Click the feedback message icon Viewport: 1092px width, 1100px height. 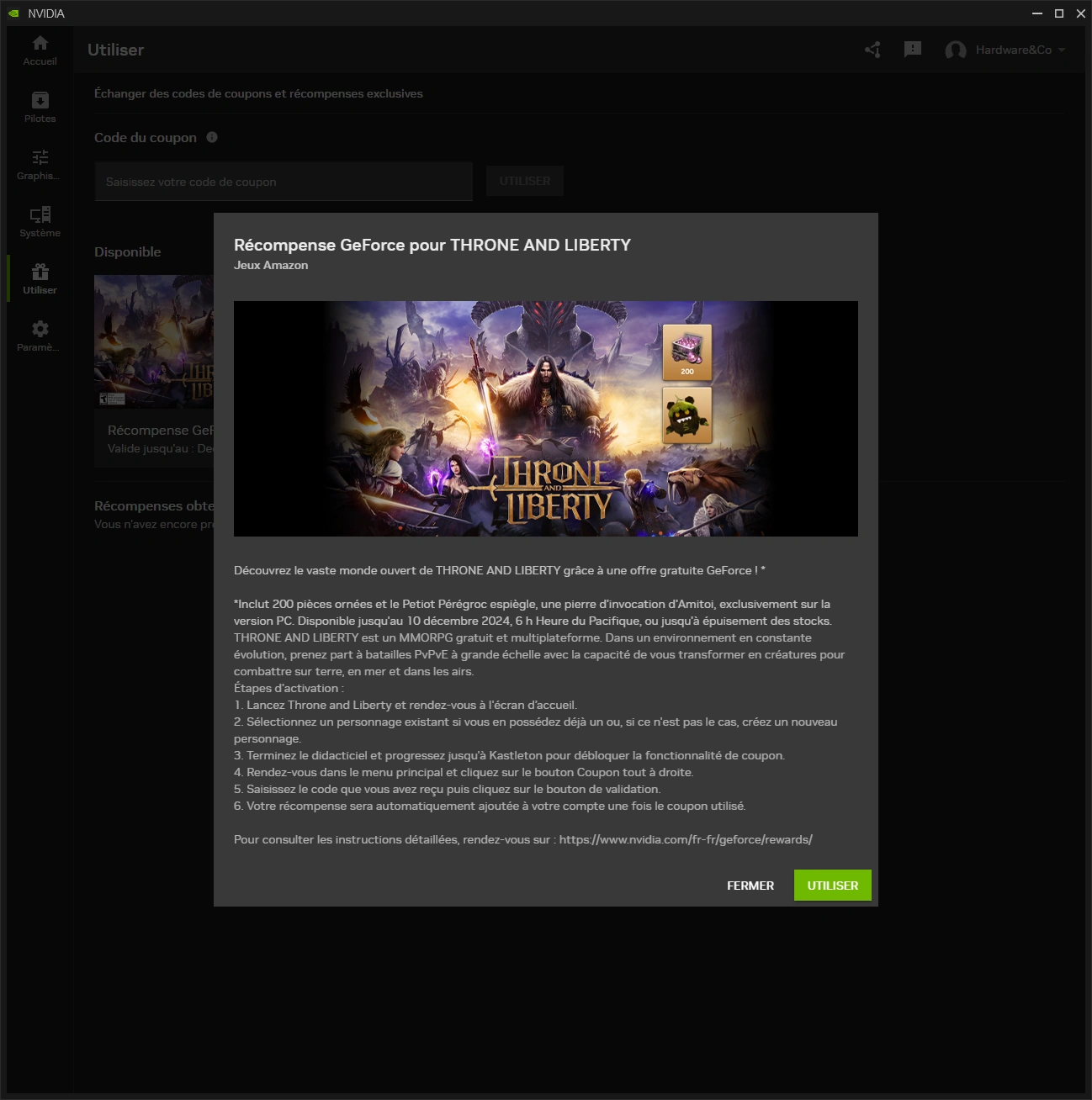click(913, 50)
